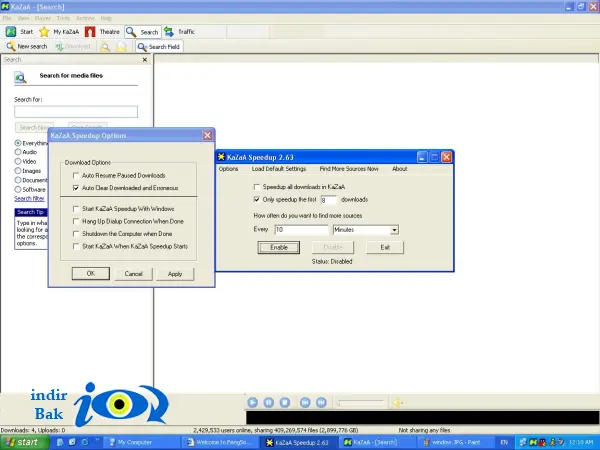Click the yellow folder toolbar icon
Image resolution: width=600 pixels, height=450 pixels.
click(121, 47)
